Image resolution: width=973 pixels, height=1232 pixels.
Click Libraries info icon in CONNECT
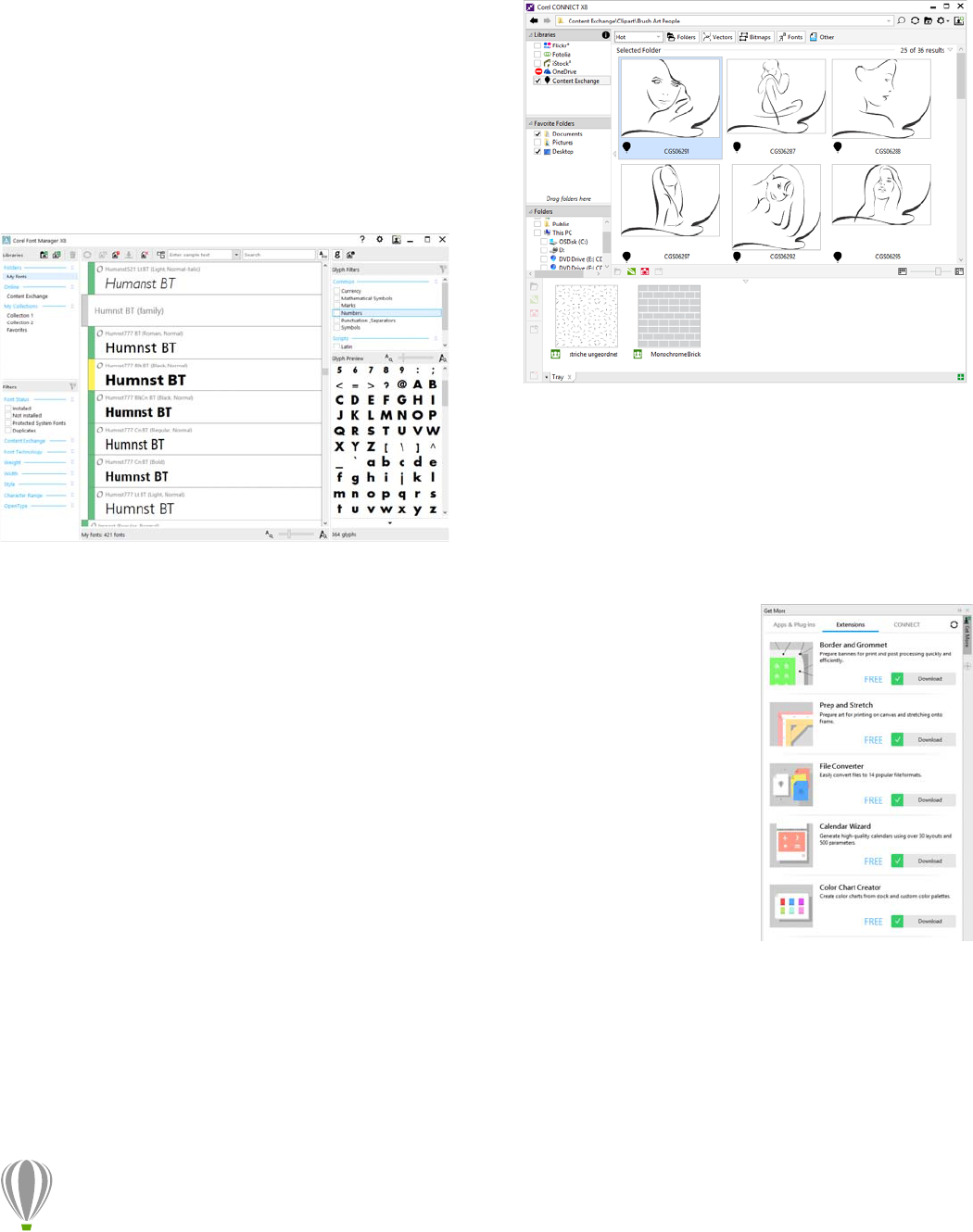(x=606, y=35)
